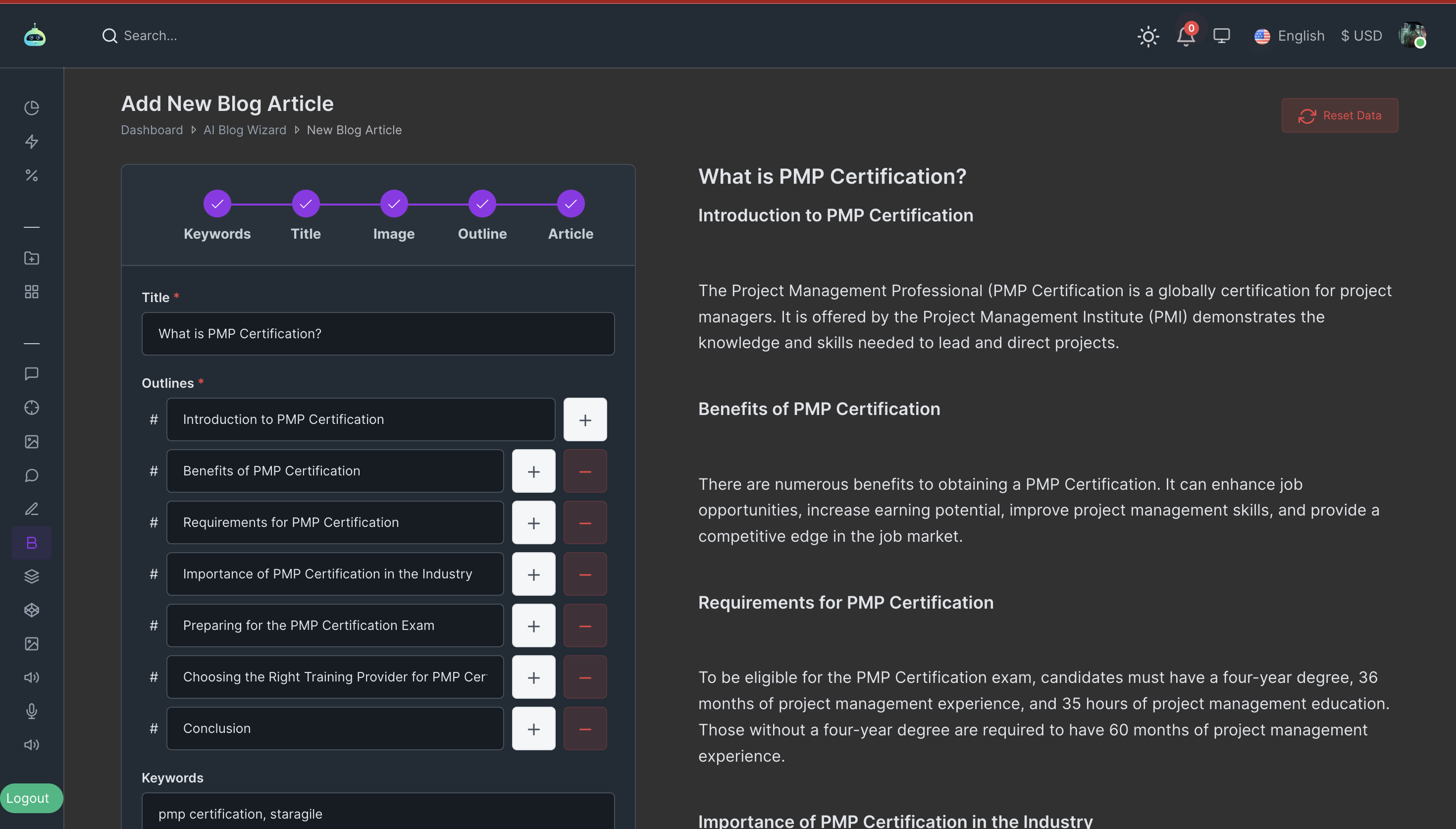This screenshot has width=1456, height=829.
Task: Click the Keywords completed step tab
Action: 217,203
